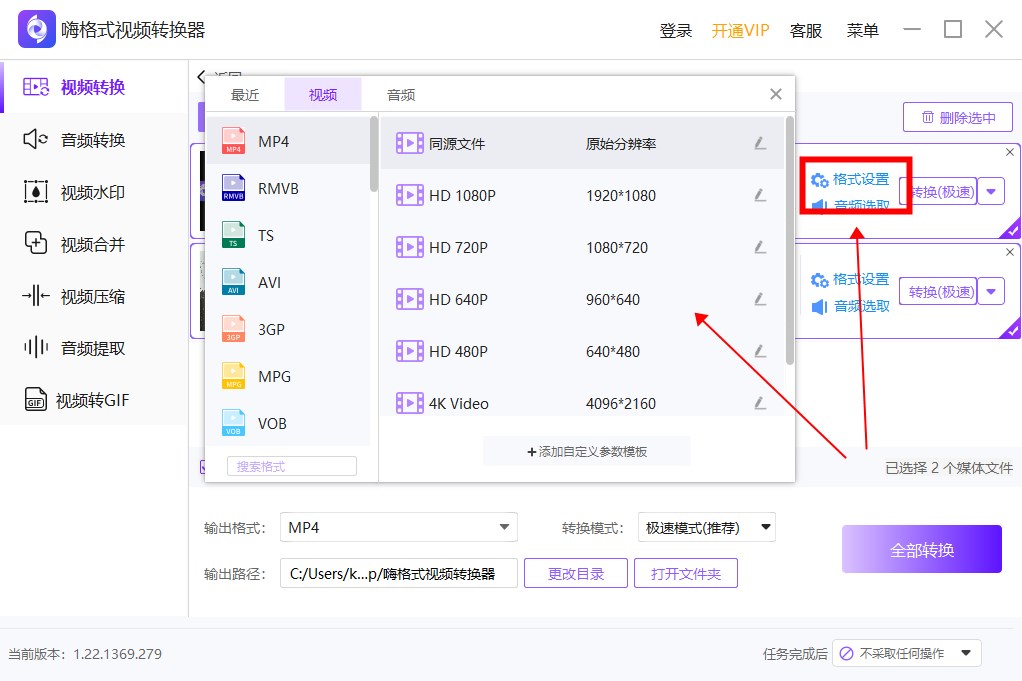Image resolution: width=1022 pixels, height=681 pixels.
Task: Open the 转换模式 conversion mode dropdown
Action: tap(706, 527)
